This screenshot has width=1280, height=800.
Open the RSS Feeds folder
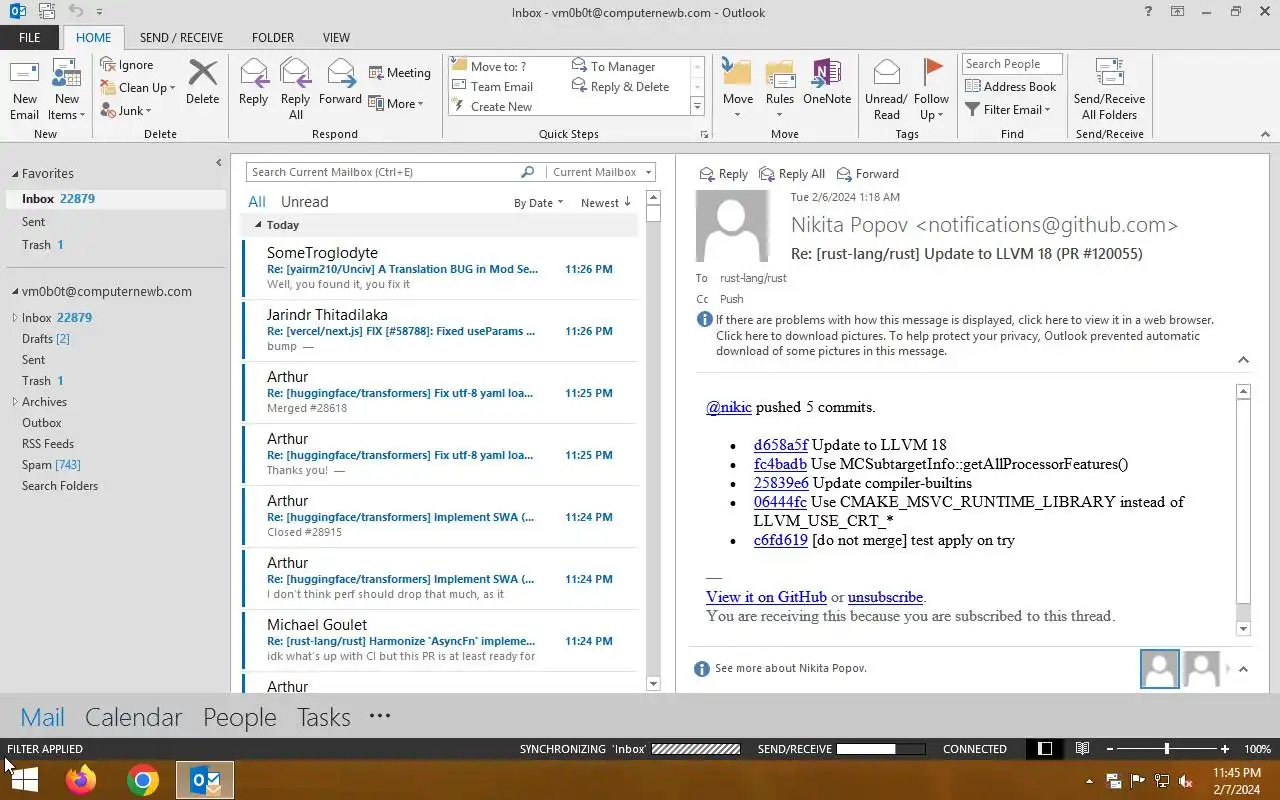(48, 444)
